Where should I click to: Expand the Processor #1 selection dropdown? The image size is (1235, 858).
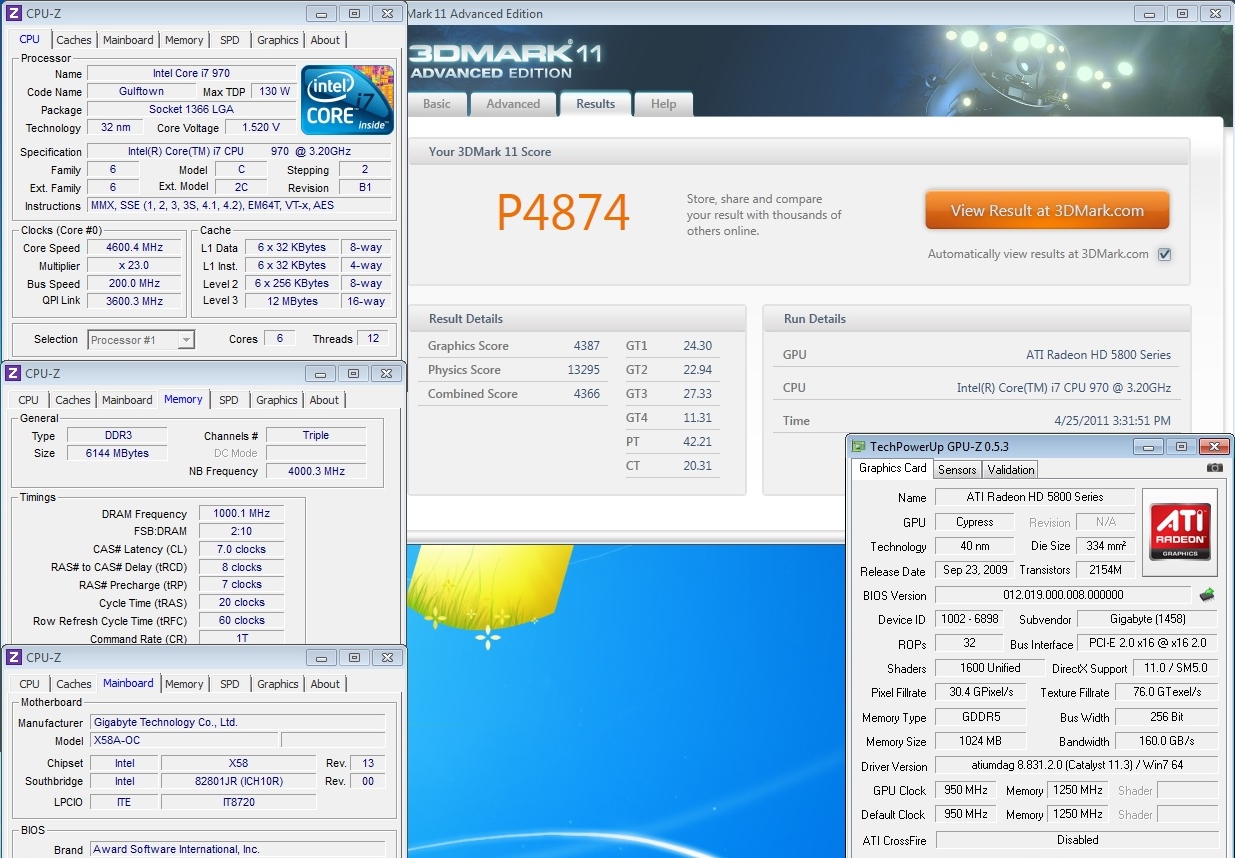click(x=185, y=340)
